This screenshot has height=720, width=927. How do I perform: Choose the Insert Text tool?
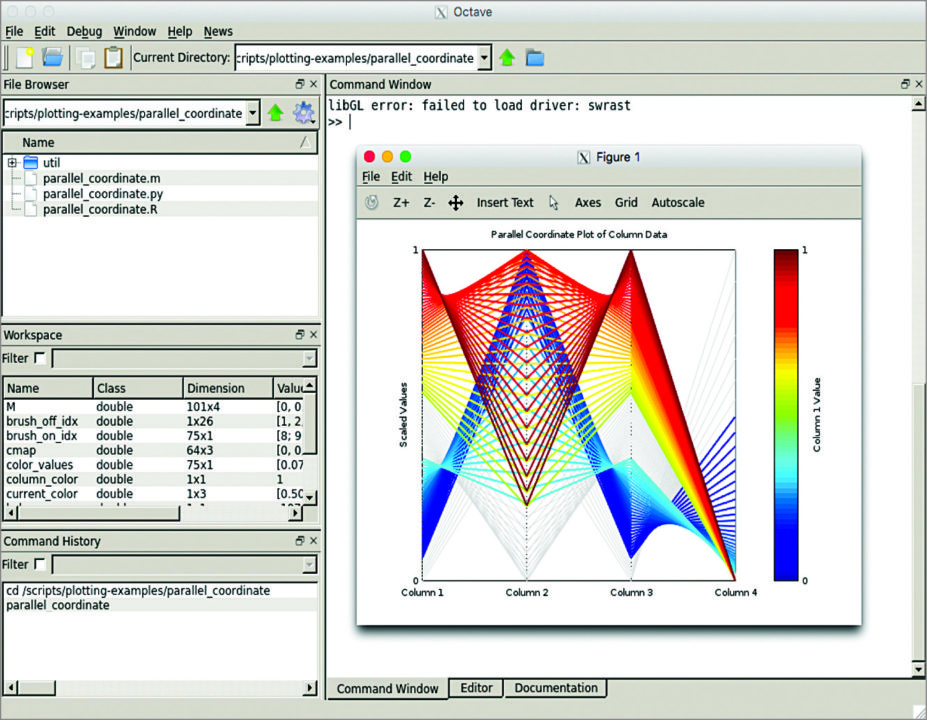[x=505, y=202]
